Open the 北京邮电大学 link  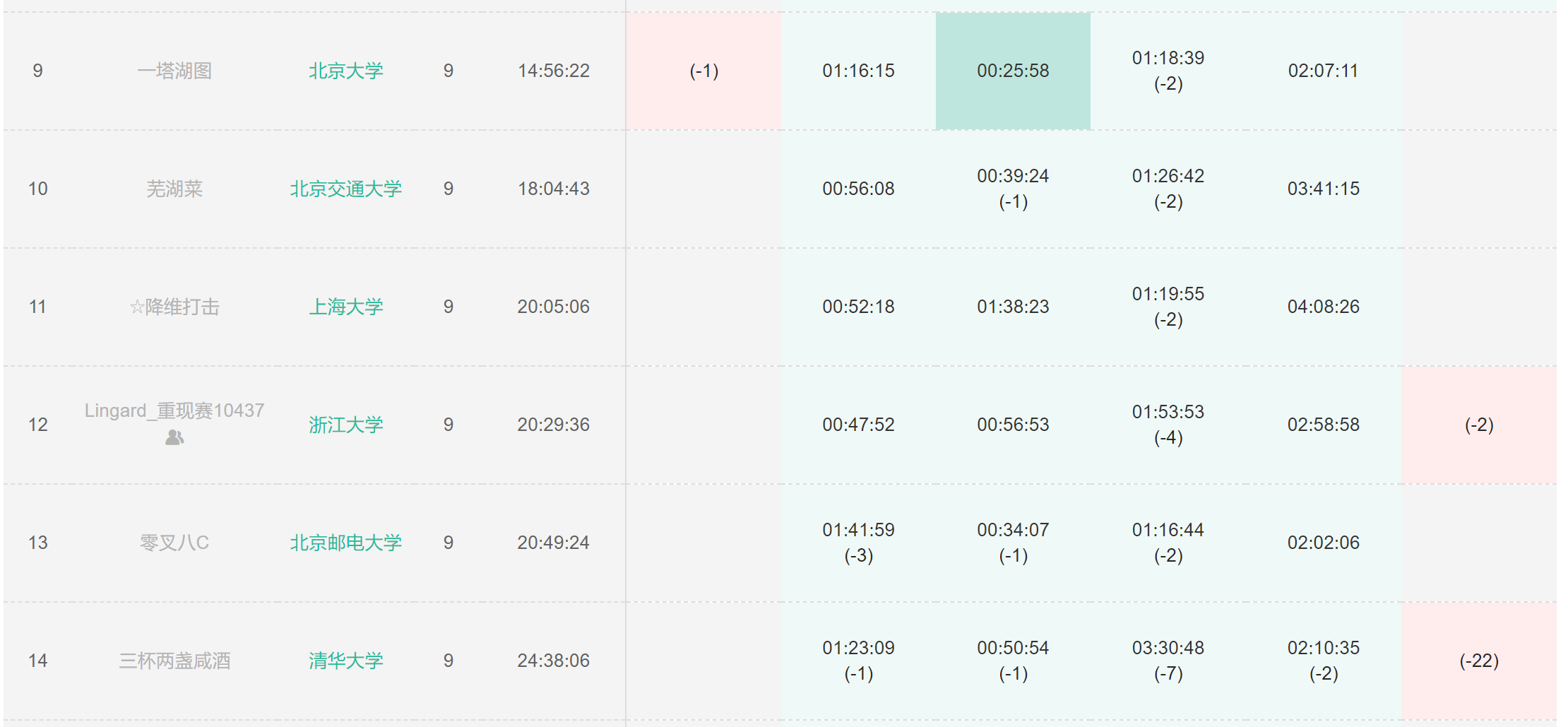345,543
